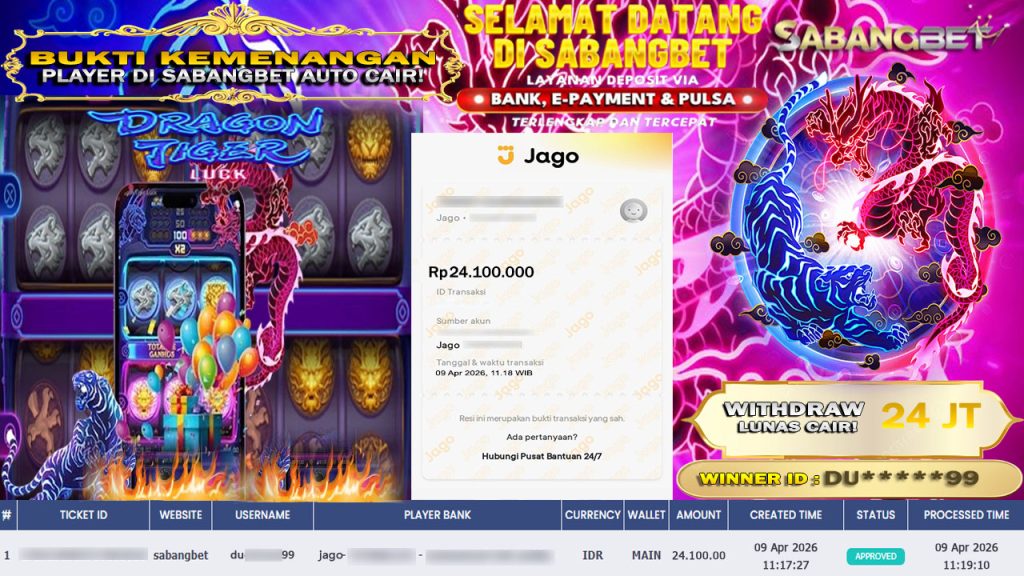The image size is (1024, 576).
Task: Click the Winner ID banner
Action: pyautogui.click(x=849, y=479)
